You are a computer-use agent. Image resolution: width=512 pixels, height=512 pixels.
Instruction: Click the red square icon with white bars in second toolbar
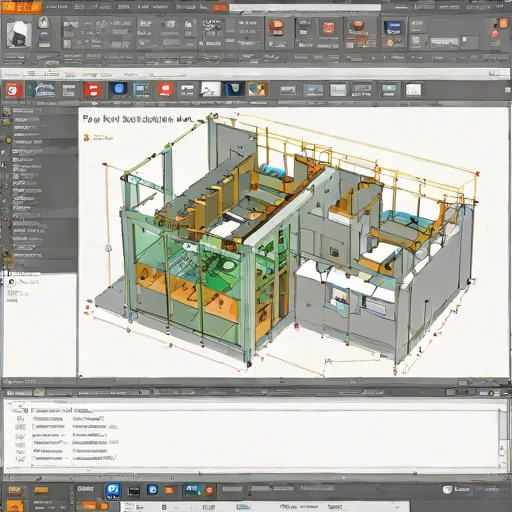[92, 90]
